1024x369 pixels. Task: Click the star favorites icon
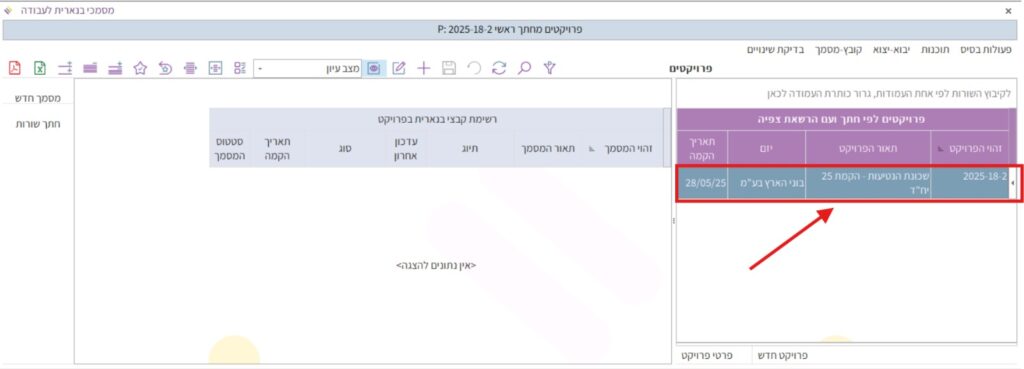tap(140, 68)
